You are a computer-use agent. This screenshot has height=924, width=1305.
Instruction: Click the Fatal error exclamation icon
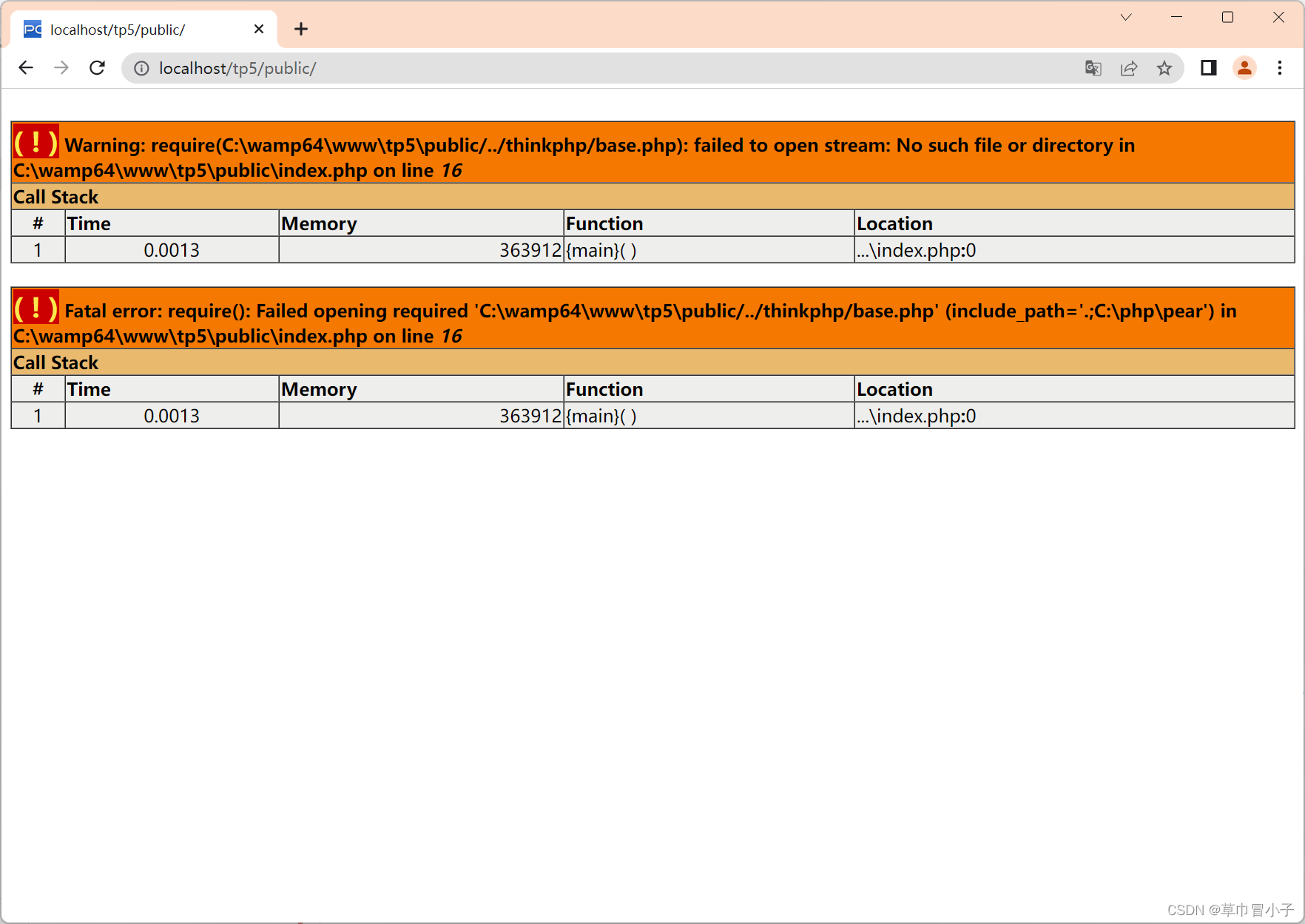[36, 307]
